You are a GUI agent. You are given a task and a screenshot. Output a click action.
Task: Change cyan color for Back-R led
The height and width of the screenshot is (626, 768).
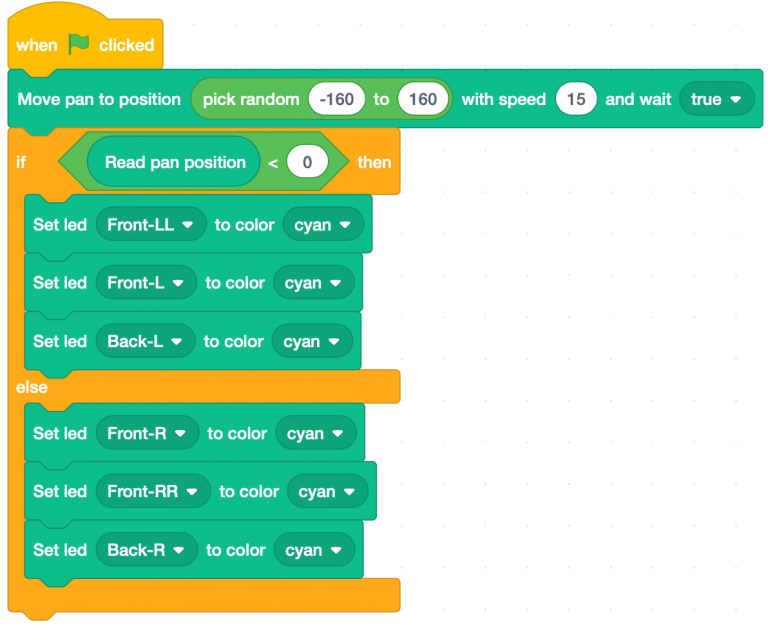[x=313, y=550]
